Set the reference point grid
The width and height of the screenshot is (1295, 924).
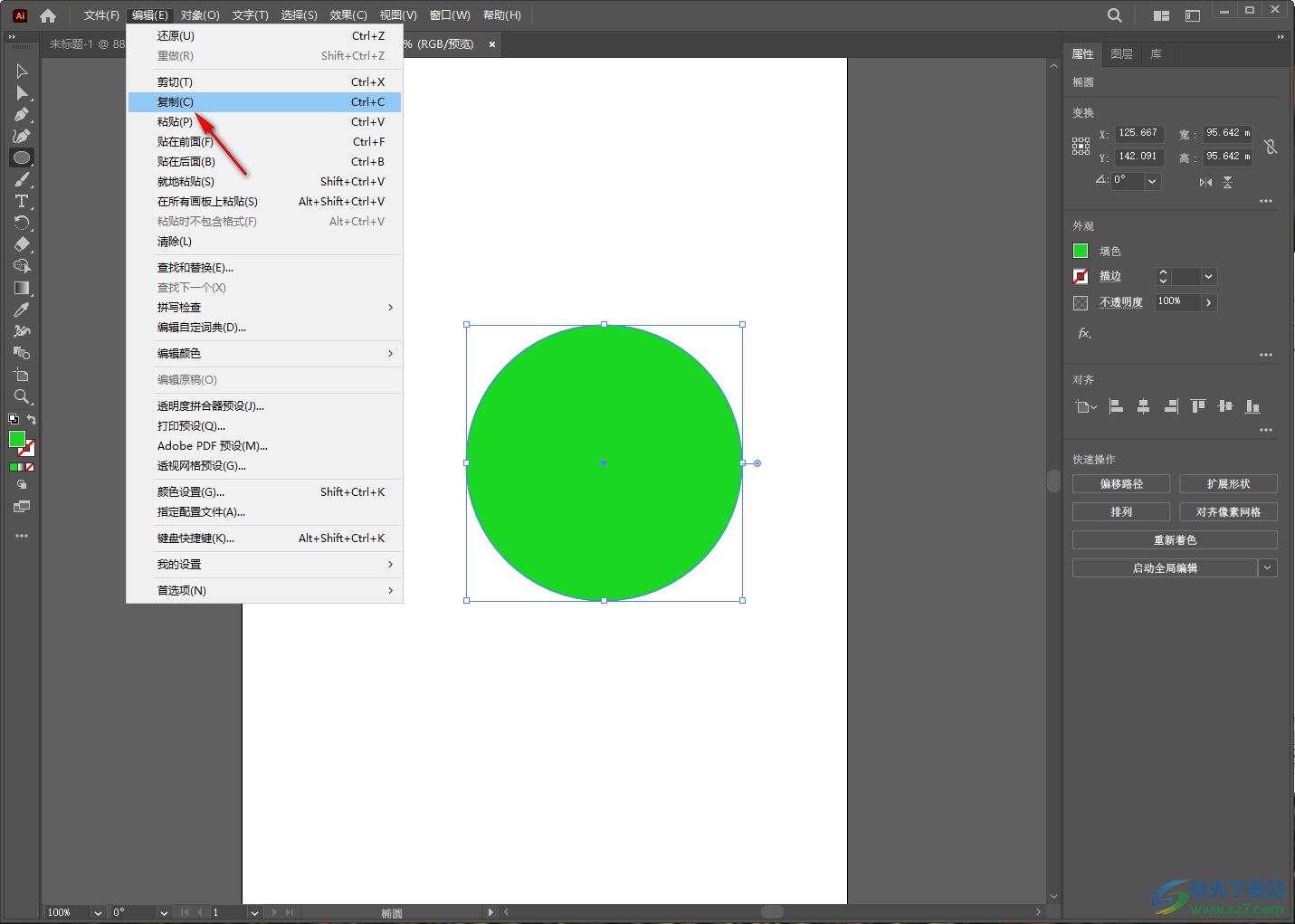pyautogui.click(x=1081, y=146)
